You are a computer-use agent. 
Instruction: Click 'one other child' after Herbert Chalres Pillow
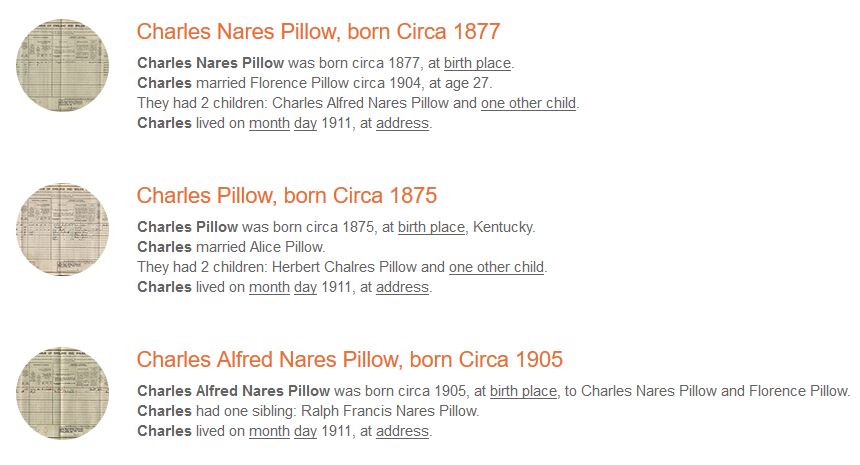point(496,267)
